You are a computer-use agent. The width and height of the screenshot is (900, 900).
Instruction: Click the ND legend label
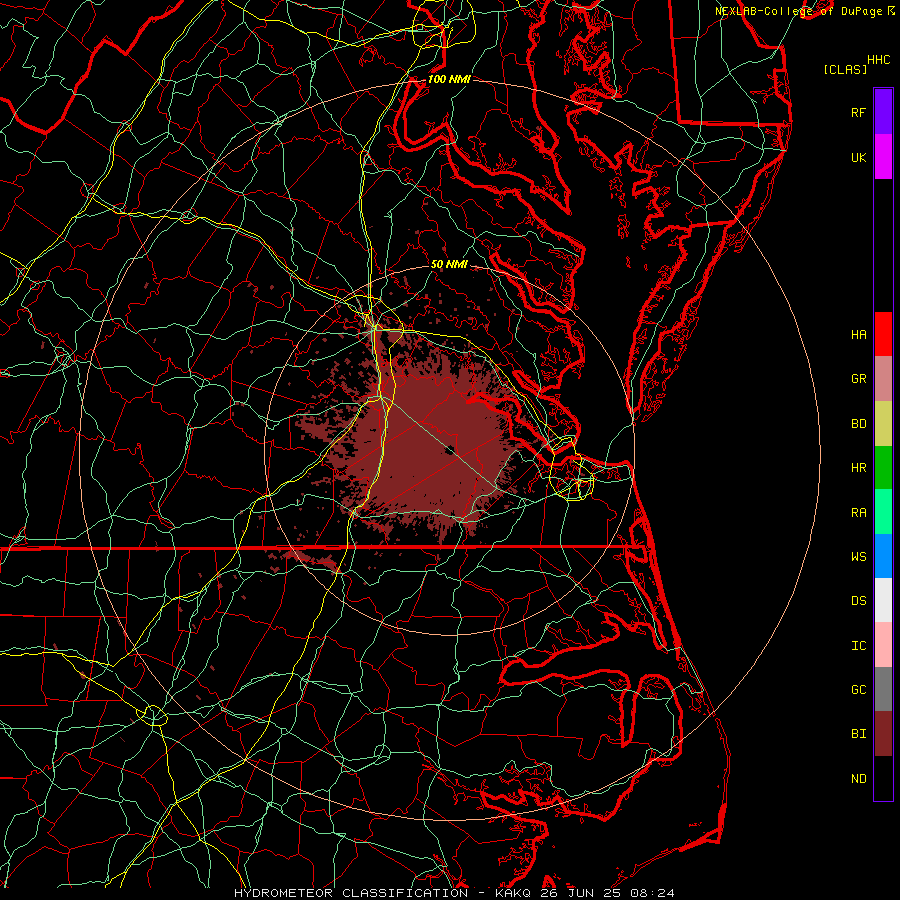point(858,778)
